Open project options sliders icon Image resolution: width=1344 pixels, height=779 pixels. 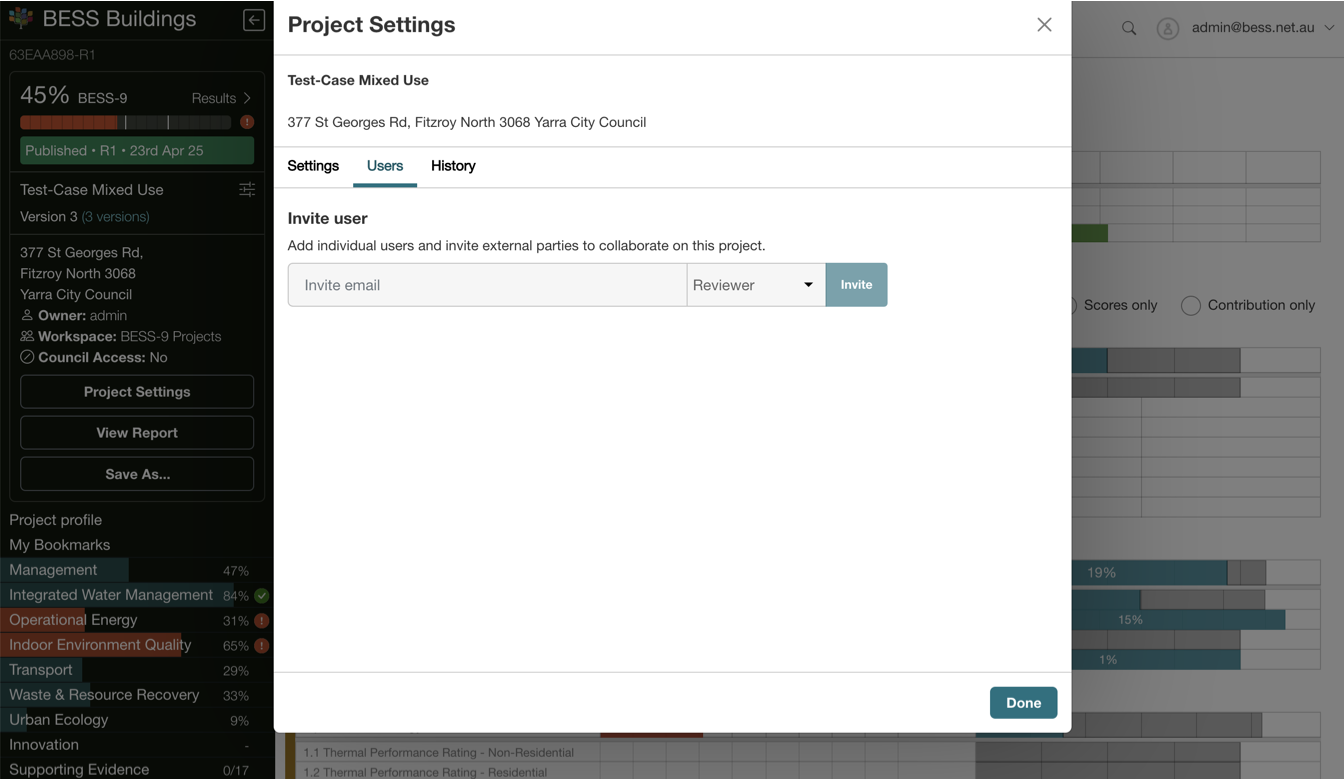[x=247, y=190]
